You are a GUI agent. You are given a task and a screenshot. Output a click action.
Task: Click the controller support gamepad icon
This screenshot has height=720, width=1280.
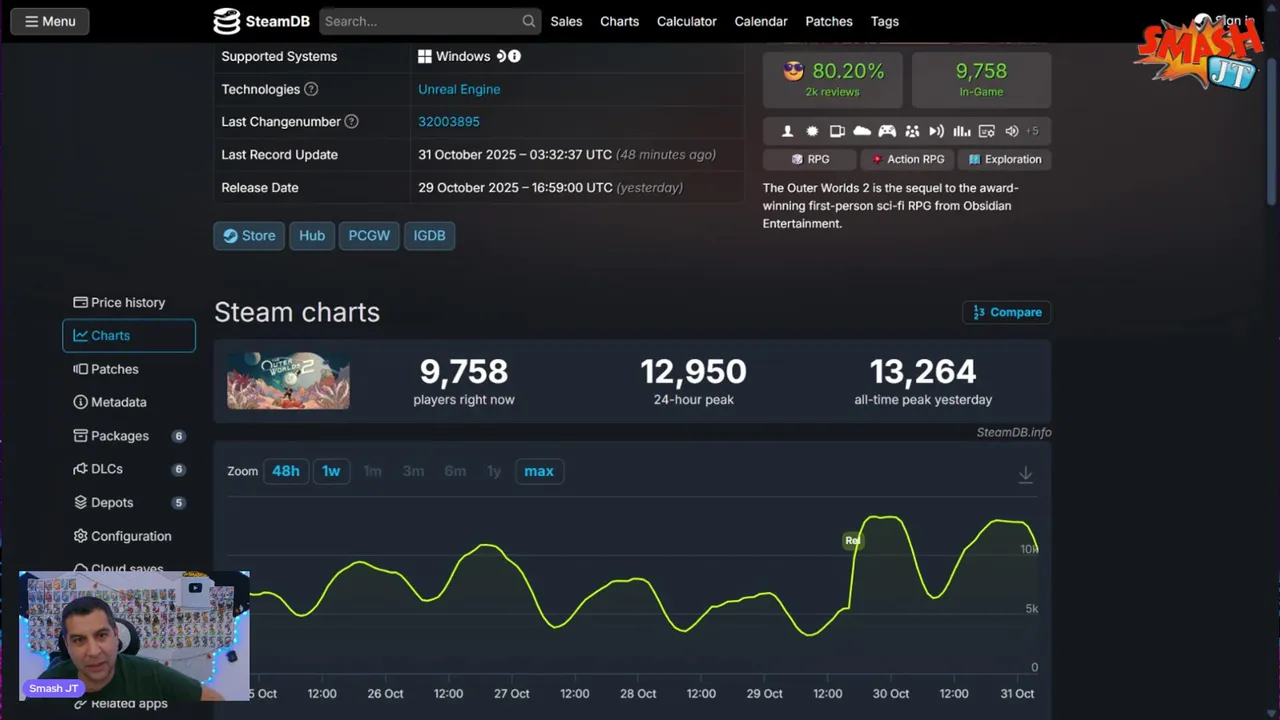(887, 131)
